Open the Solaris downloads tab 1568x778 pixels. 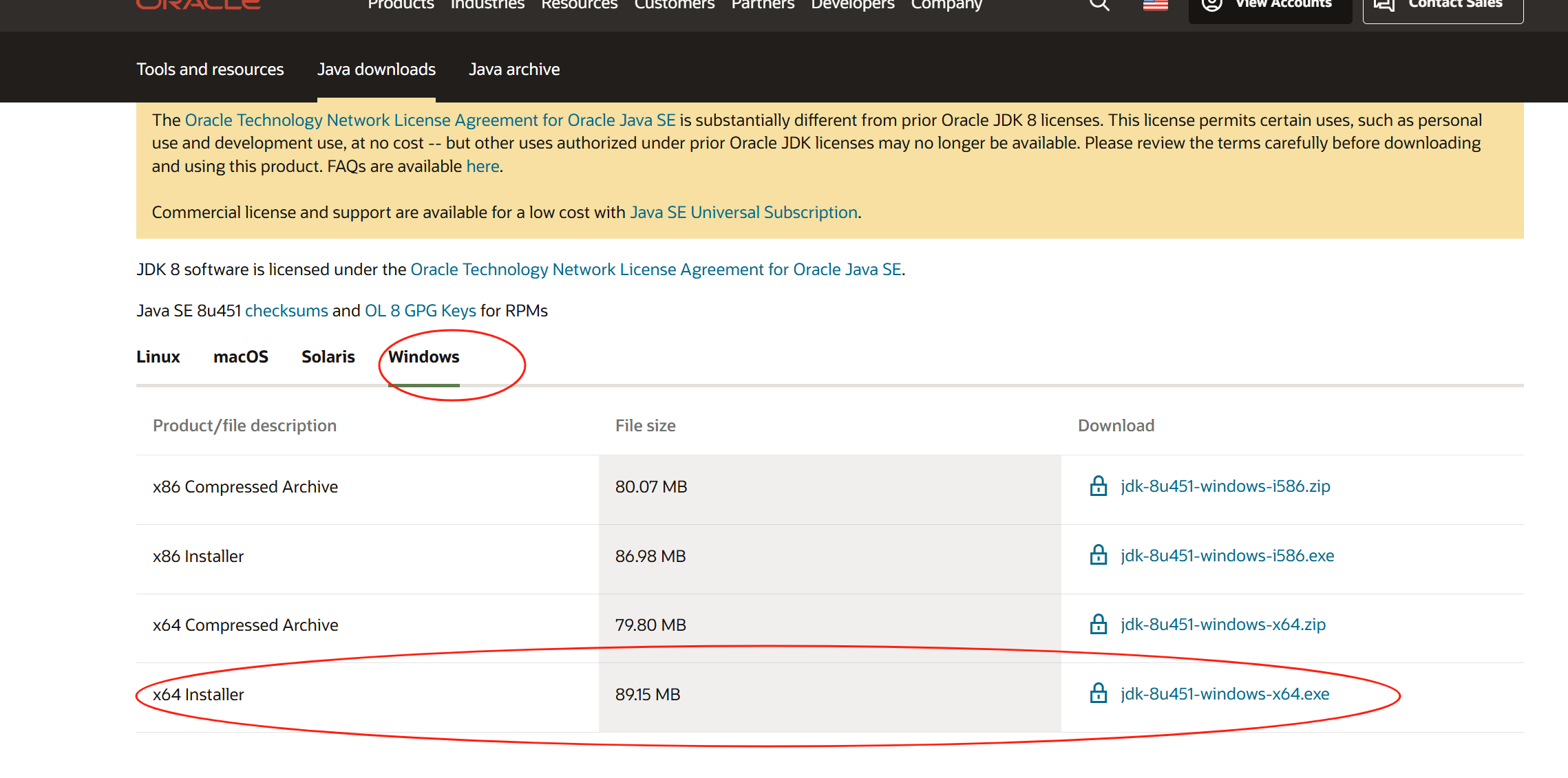coord(328,356)
